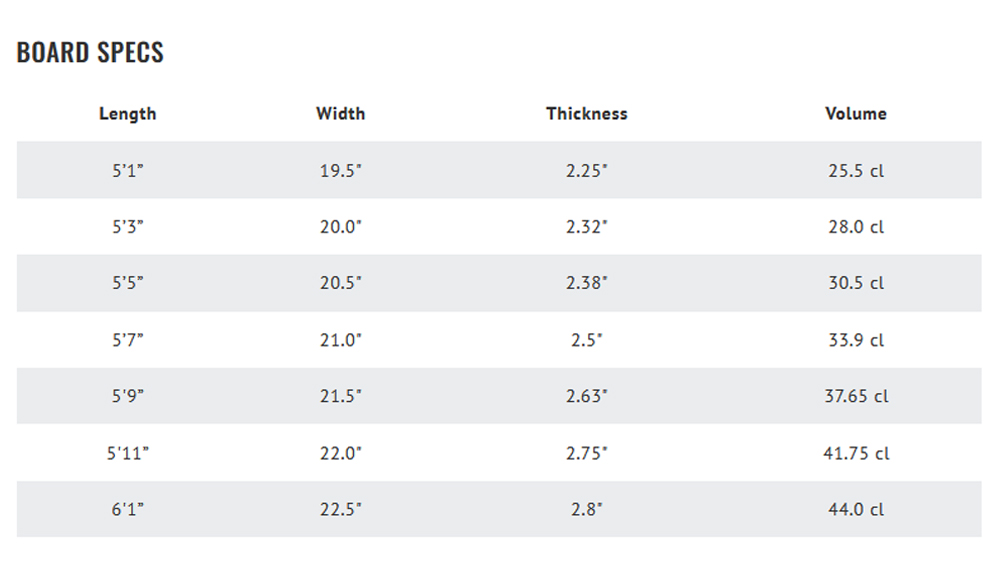Select the 5'1" length cell
Viewport: 1000px width, 567px height.
click(x=128, y=170)
